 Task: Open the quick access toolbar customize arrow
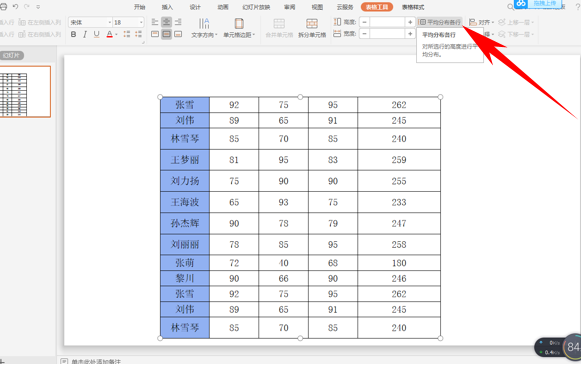point(38,7)
